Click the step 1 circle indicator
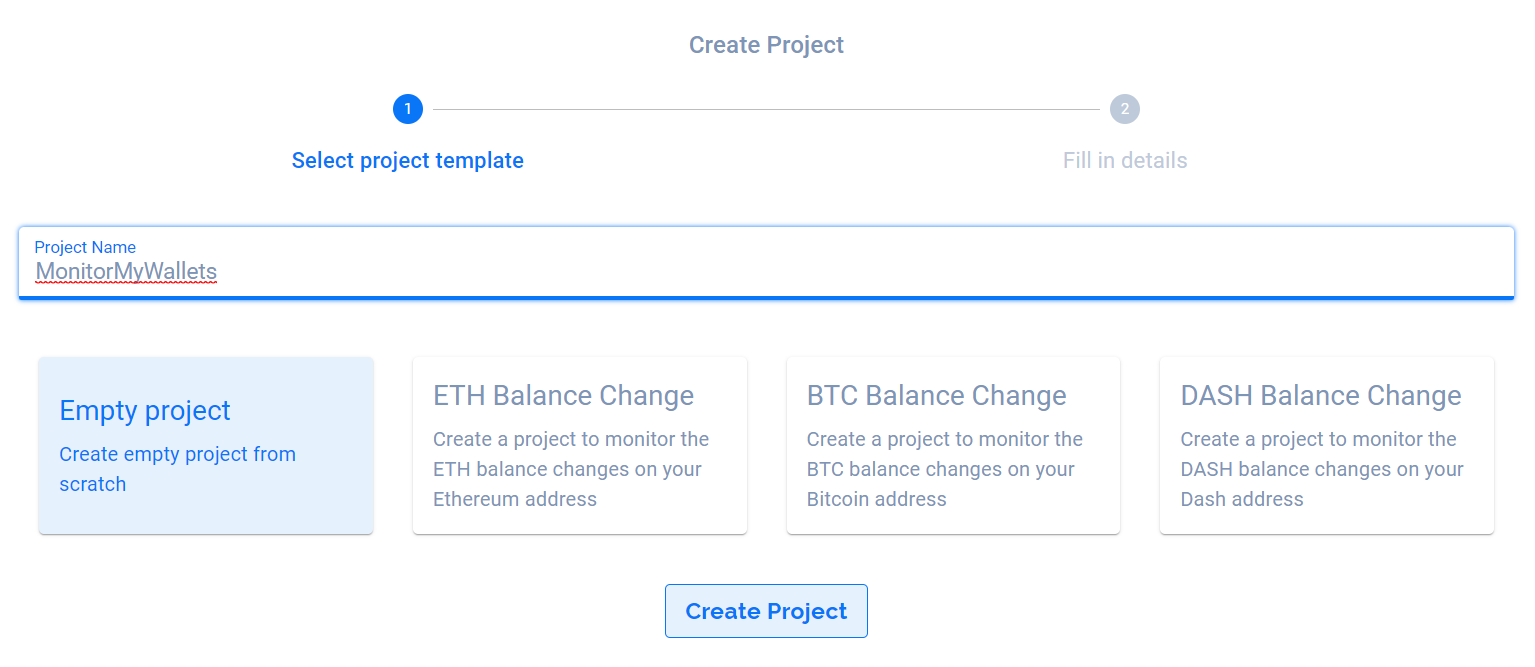This screenshot has height=667, width=1535. click(408, 109)
